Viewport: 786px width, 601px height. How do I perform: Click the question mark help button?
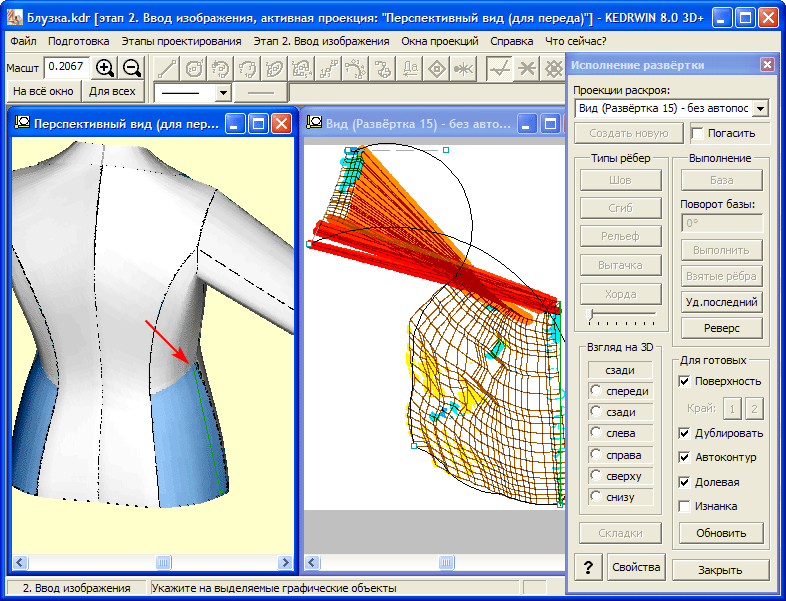pos(587,567)
